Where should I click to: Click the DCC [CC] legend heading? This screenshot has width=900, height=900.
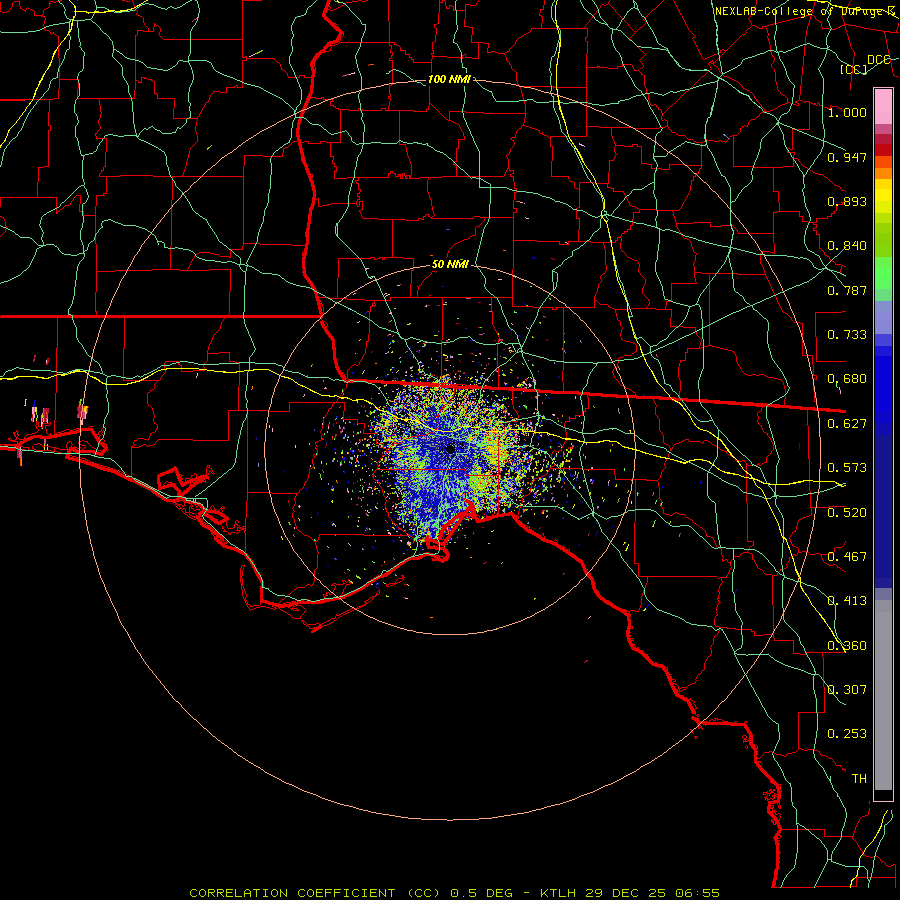866,64
